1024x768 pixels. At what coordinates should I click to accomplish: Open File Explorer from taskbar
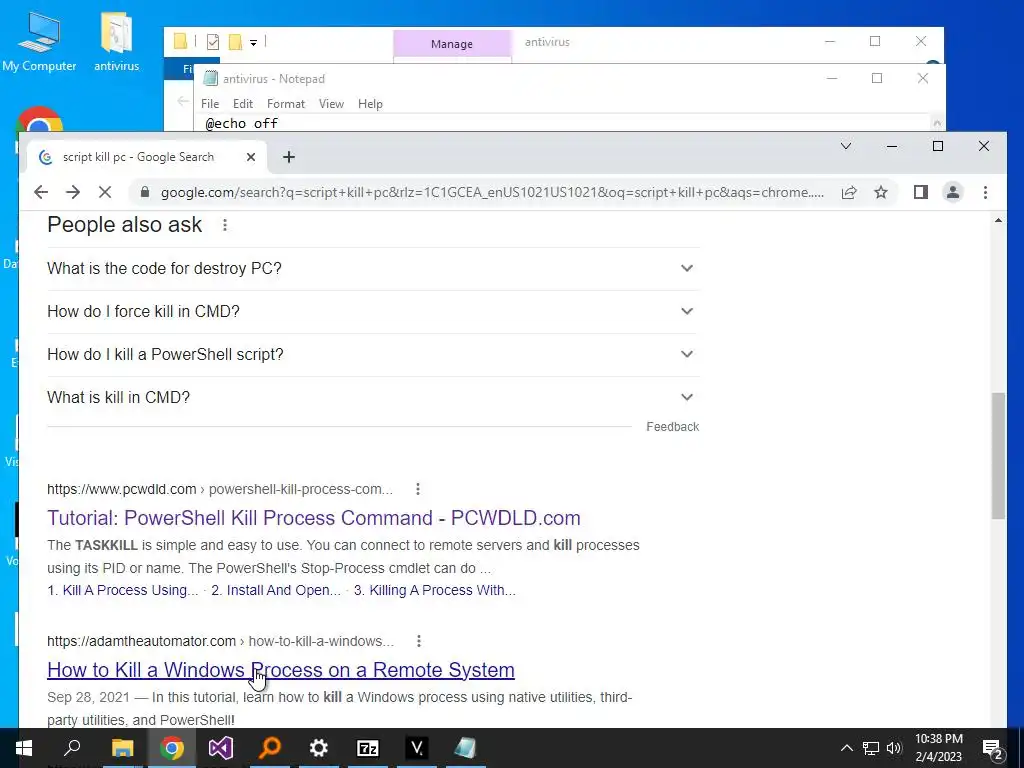(122, 748)
